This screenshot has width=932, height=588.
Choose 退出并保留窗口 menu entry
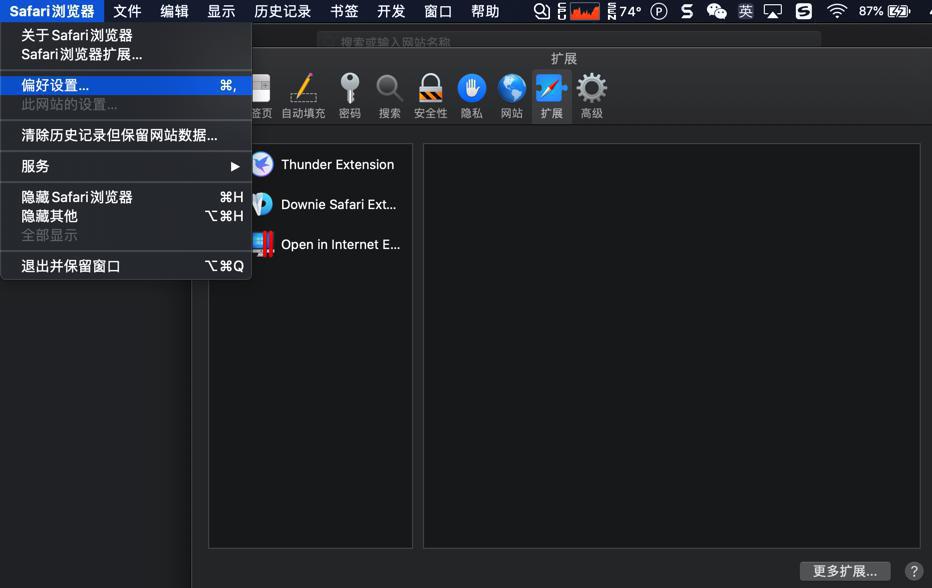(x=126, y=266)
